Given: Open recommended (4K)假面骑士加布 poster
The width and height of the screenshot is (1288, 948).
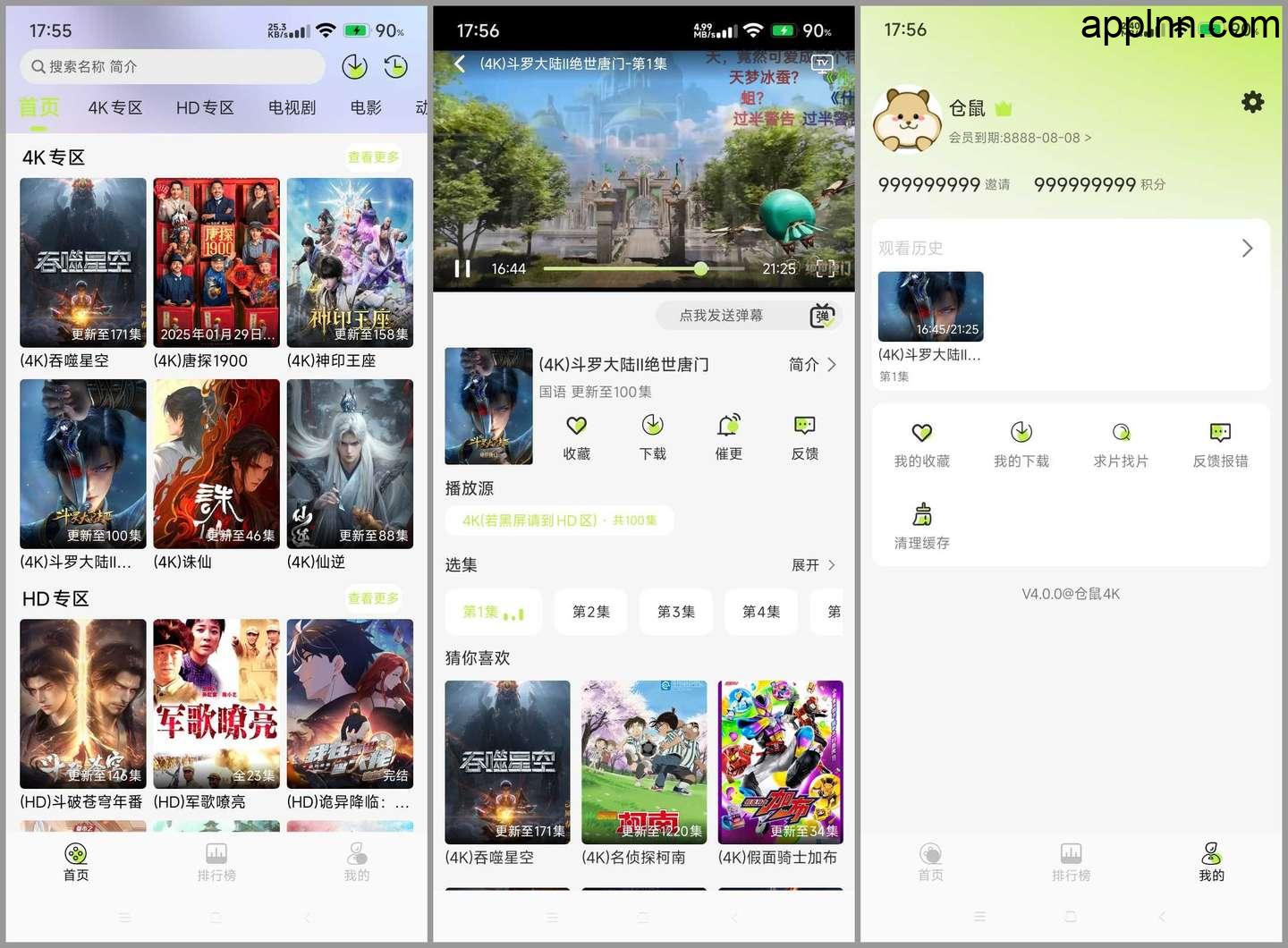Looking at the screenshot, I should pyautogui.click(x=781, y=762).
